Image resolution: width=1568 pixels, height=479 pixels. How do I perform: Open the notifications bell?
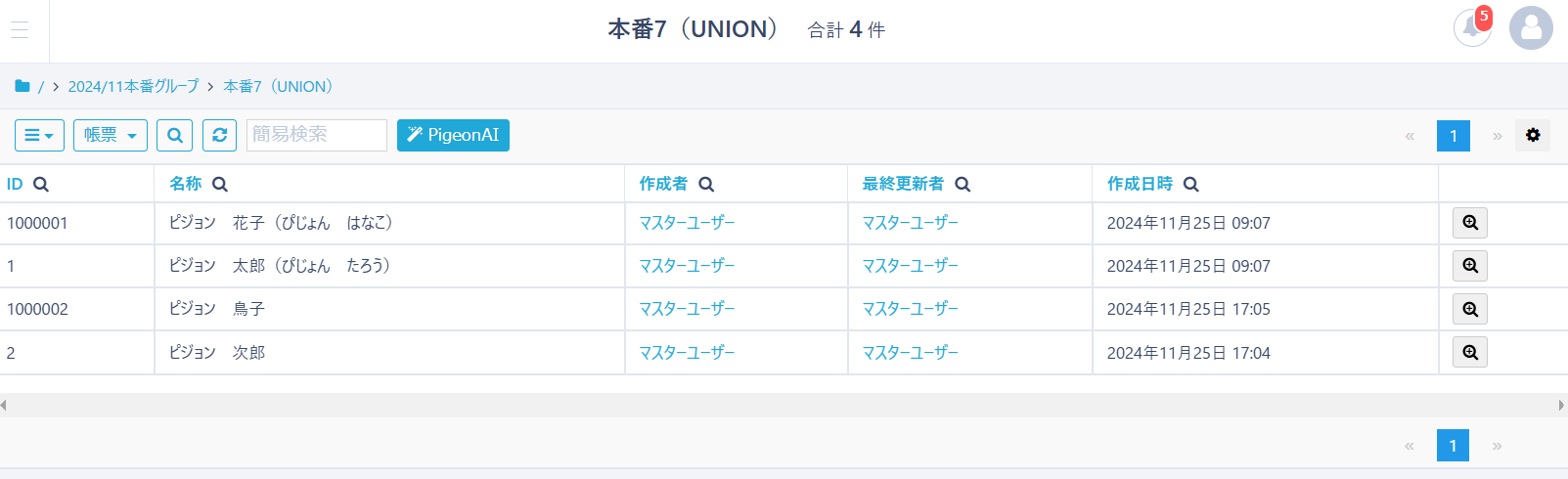1471,28
